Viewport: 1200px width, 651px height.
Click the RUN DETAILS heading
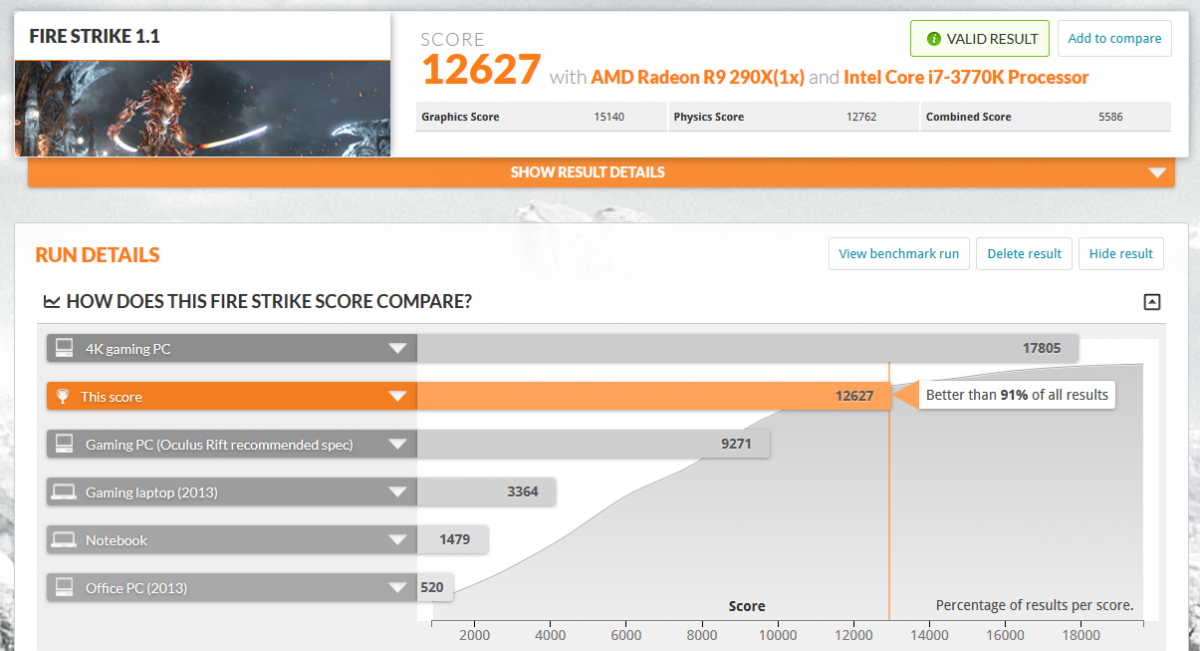coord(97,255)
